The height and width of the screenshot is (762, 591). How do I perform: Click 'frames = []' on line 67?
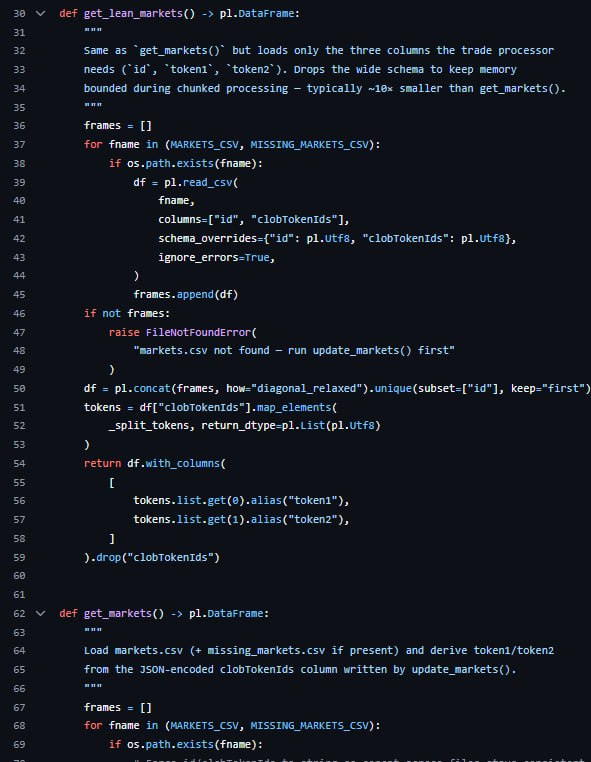tap(118, 708)
